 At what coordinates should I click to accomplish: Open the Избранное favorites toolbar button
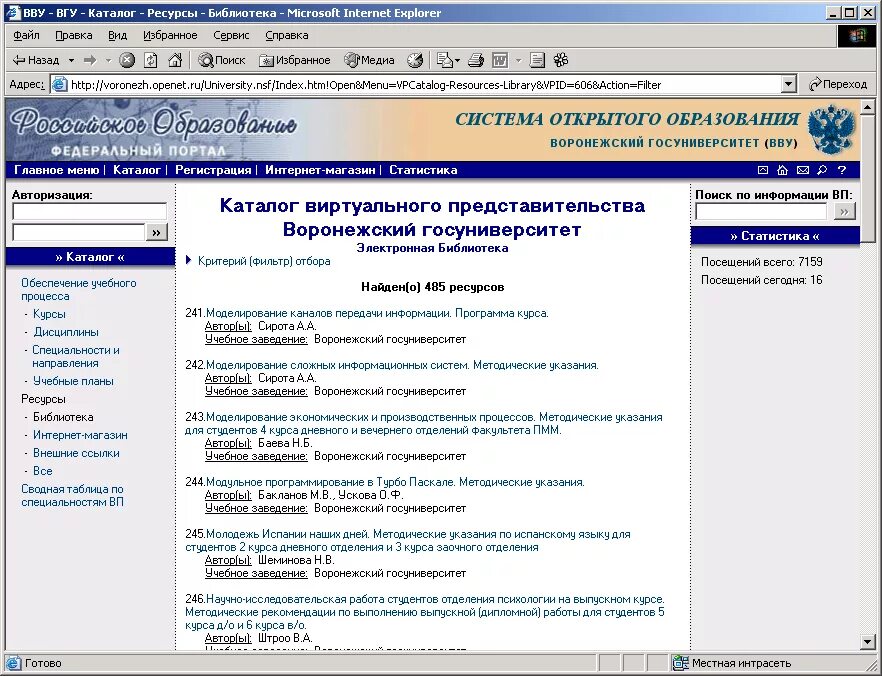[x=295, y=60]
